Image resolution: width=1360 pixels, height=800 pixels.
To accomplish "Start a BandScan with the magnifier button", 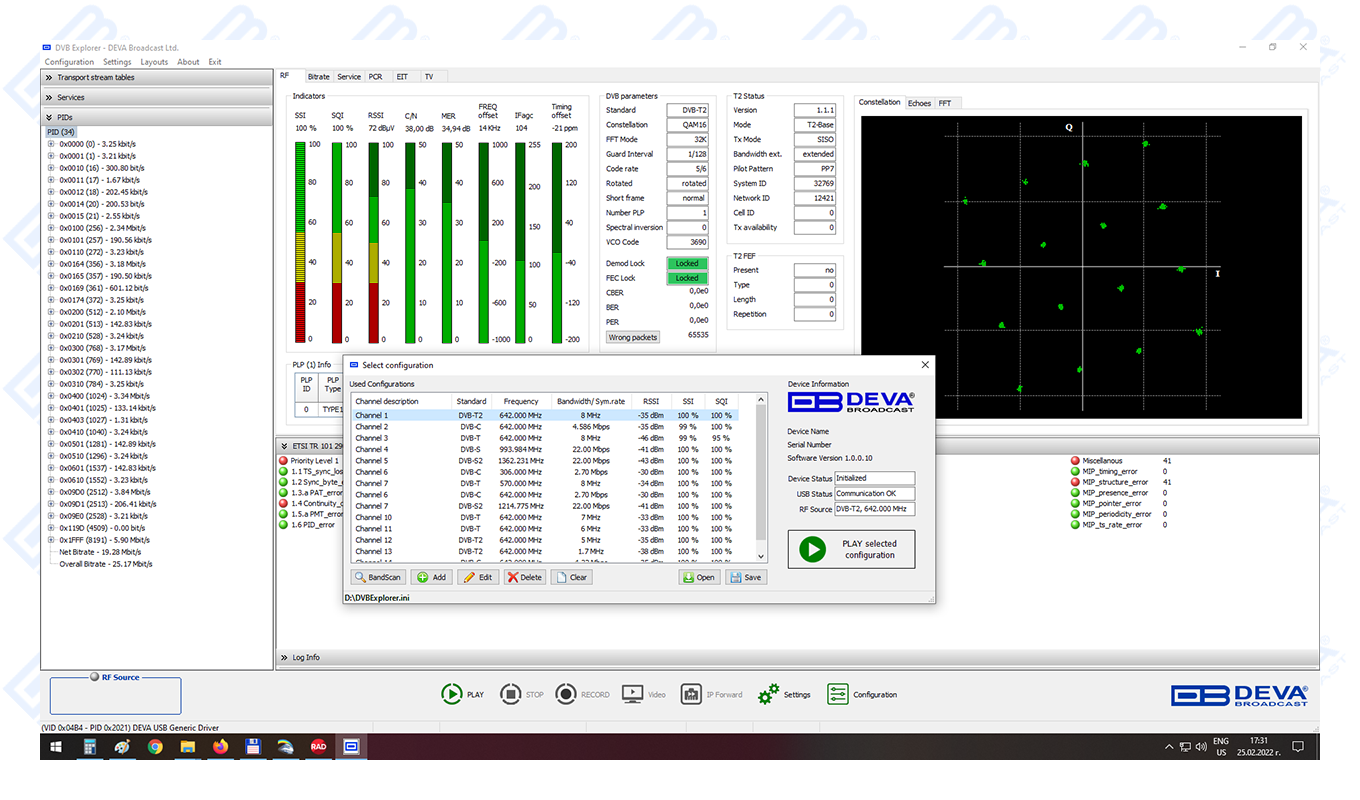I will point(378,577).
